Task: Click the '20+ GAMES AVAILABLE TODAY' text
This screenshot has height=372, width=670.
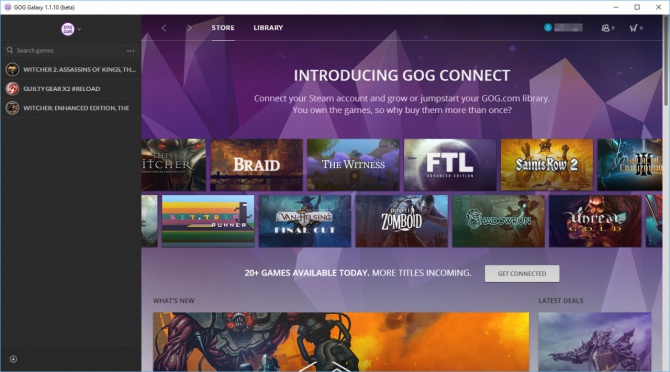Action: pyautogui.click(x=306, y=273)
